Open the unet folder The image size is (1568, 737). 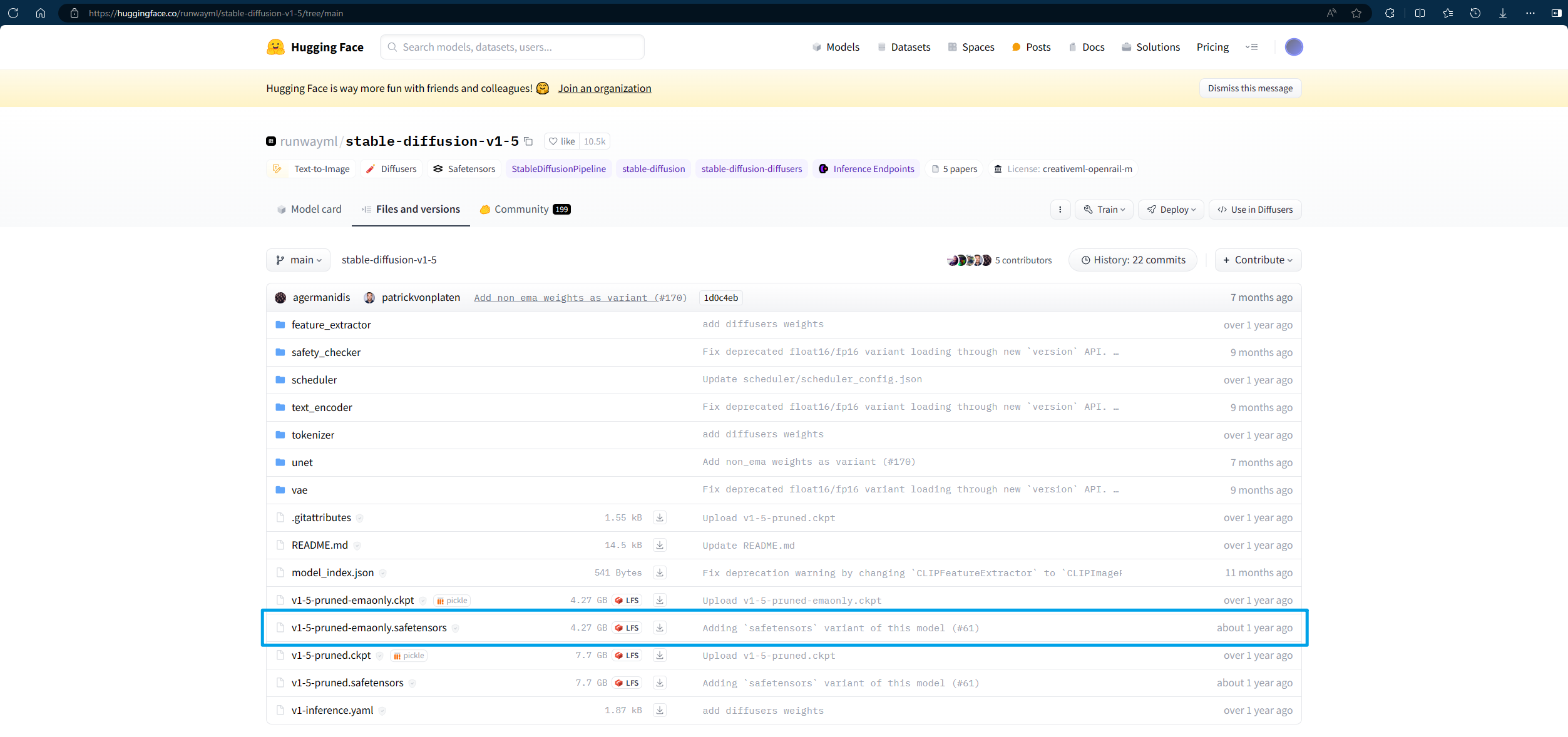(302, 462)
